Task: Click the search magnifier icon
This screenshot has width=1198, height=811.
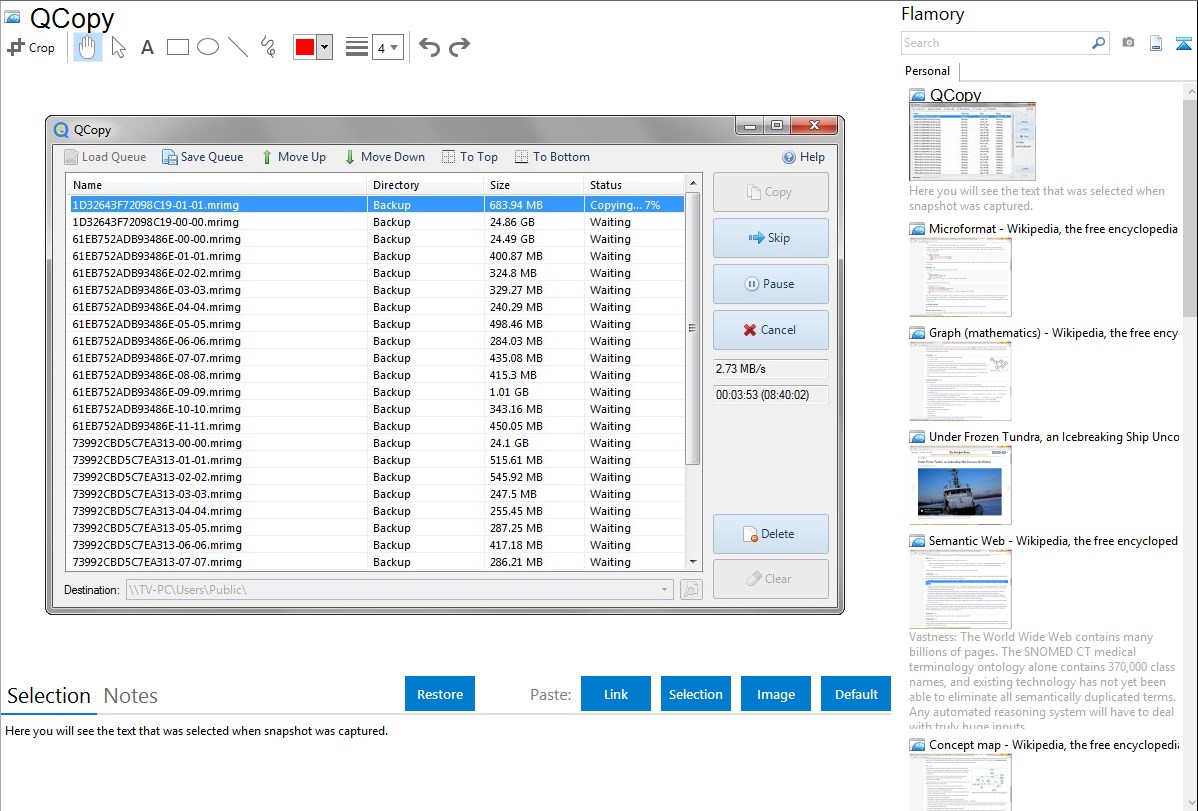Action: pos(1098,43)
